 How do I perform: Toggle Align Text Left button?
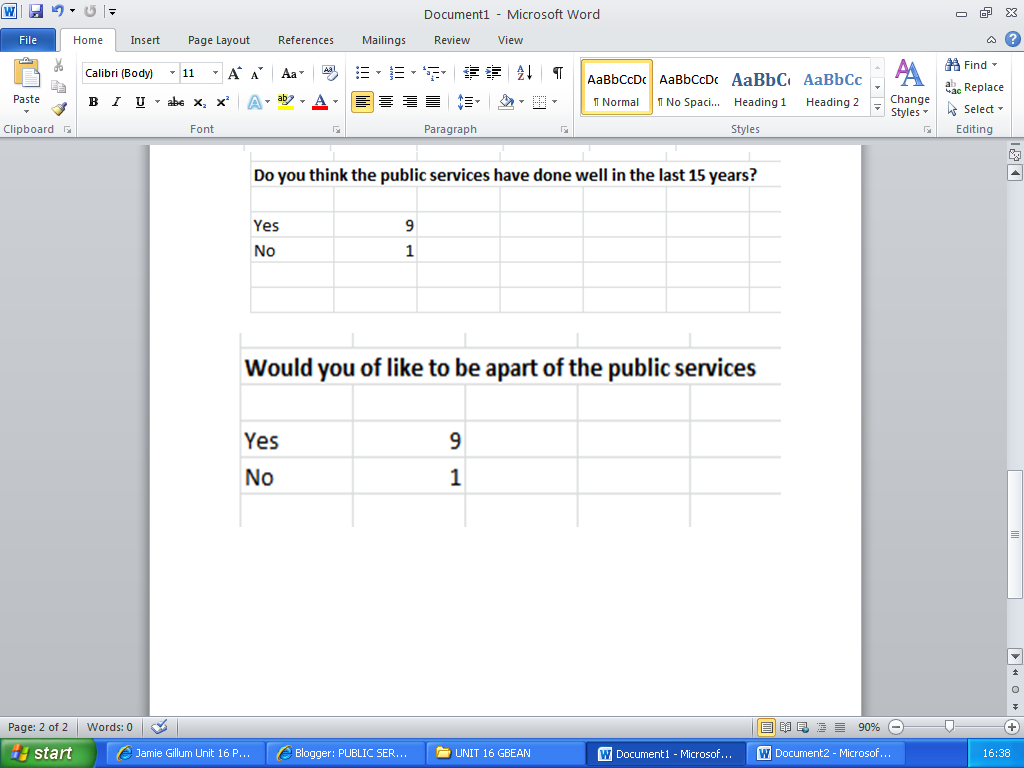[x=362, y=102]
